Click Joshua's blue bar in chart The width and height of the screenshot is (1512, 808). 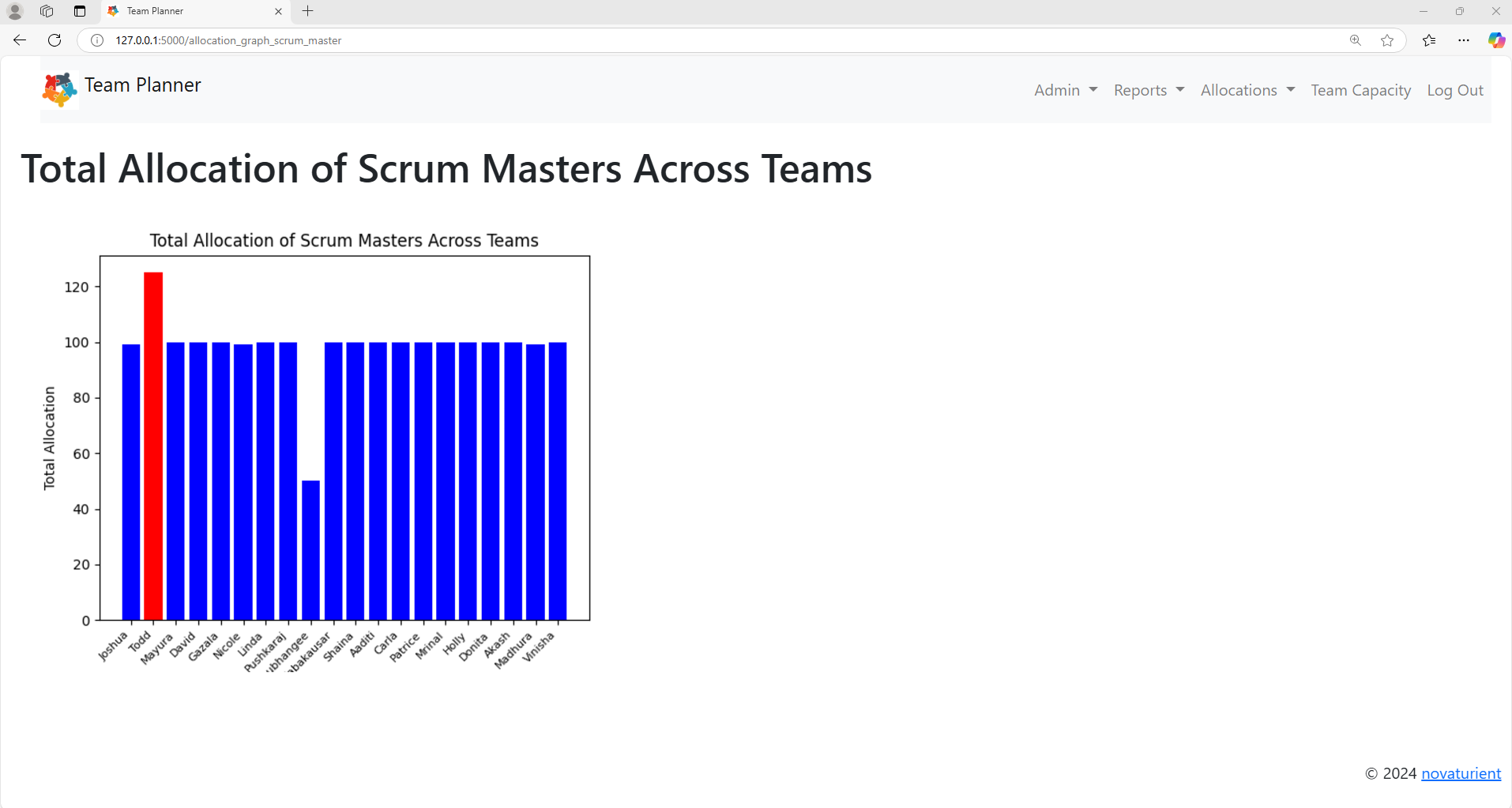pos(131,482)
